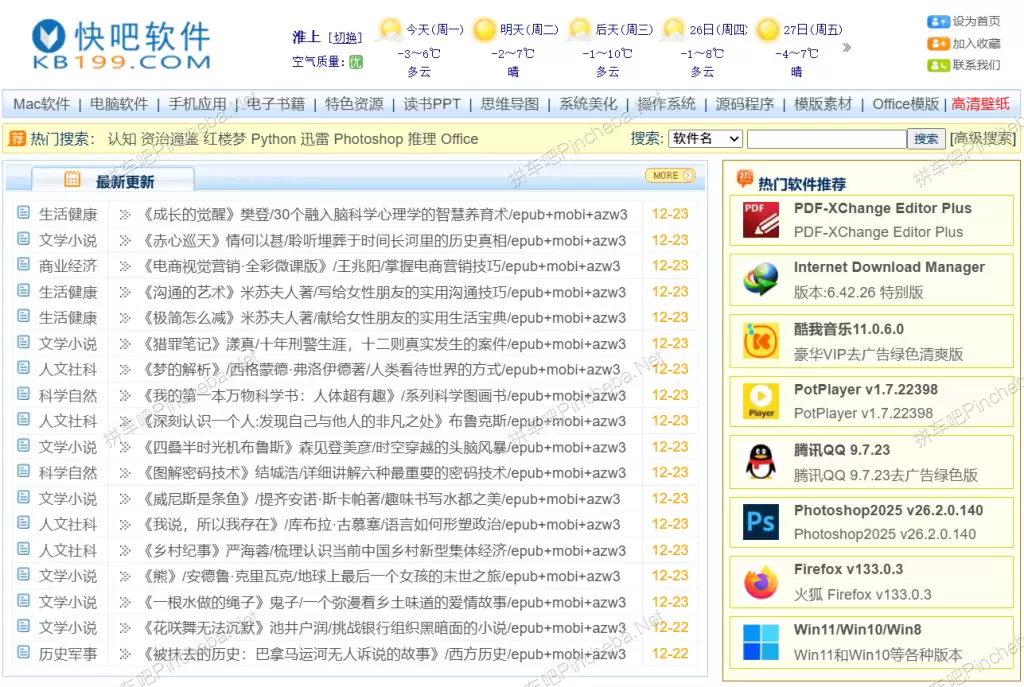The height and width of the screenshot is (687, 1024).
Task: Click the MORE button in 最新更新
Action: coord(671,175)
